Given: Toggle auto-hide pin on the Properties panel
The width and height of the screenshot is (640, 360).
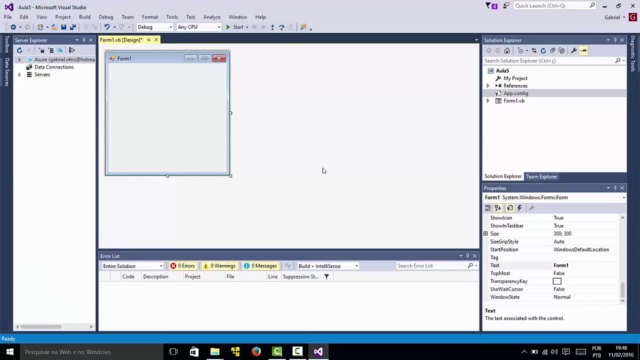Looking at the screenshot, I should point(615,188).
